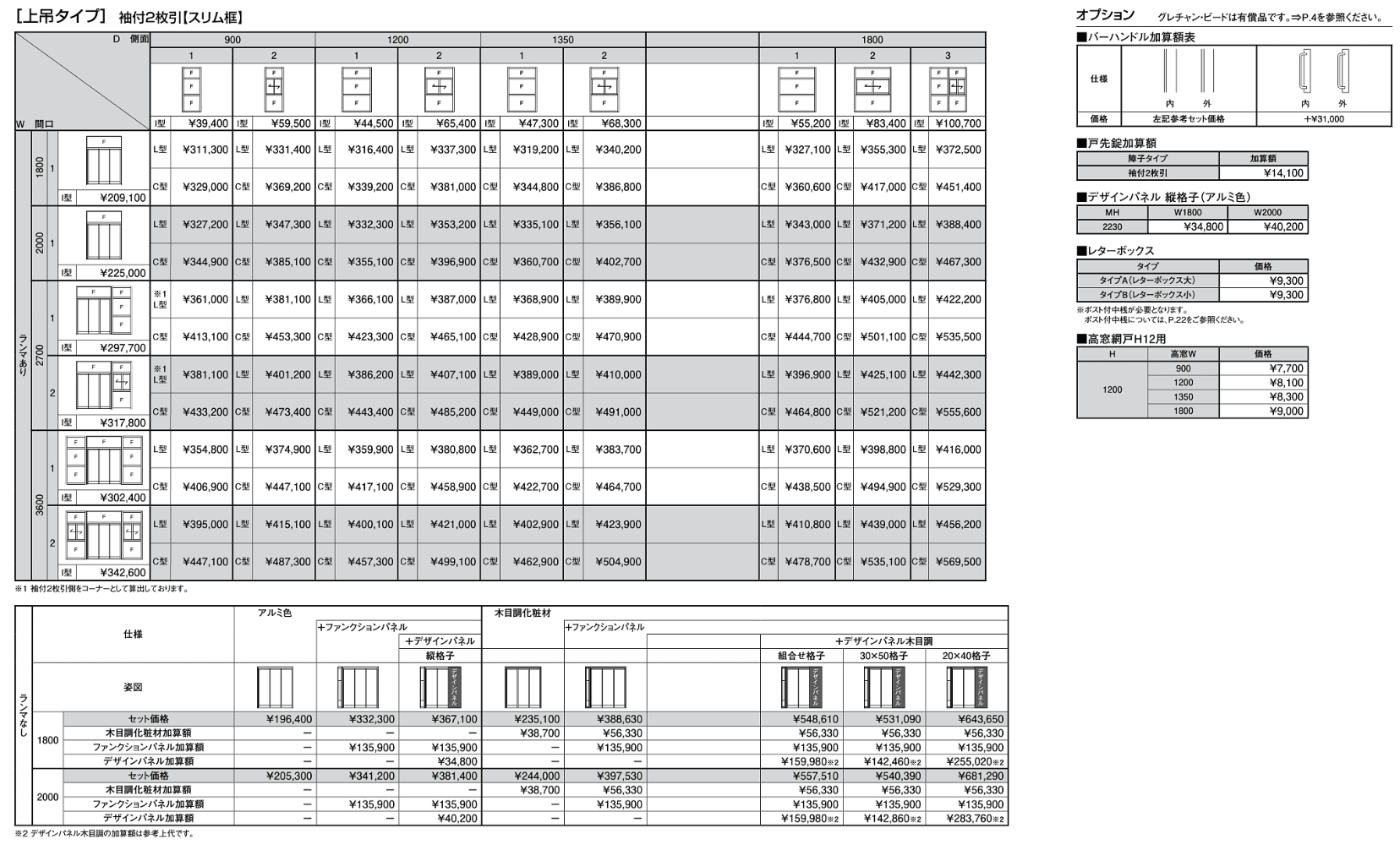
Task: Select the W2700 type 2 door diagram above ¥317,800
Action: pyautogui.click(x=104, y=385)
